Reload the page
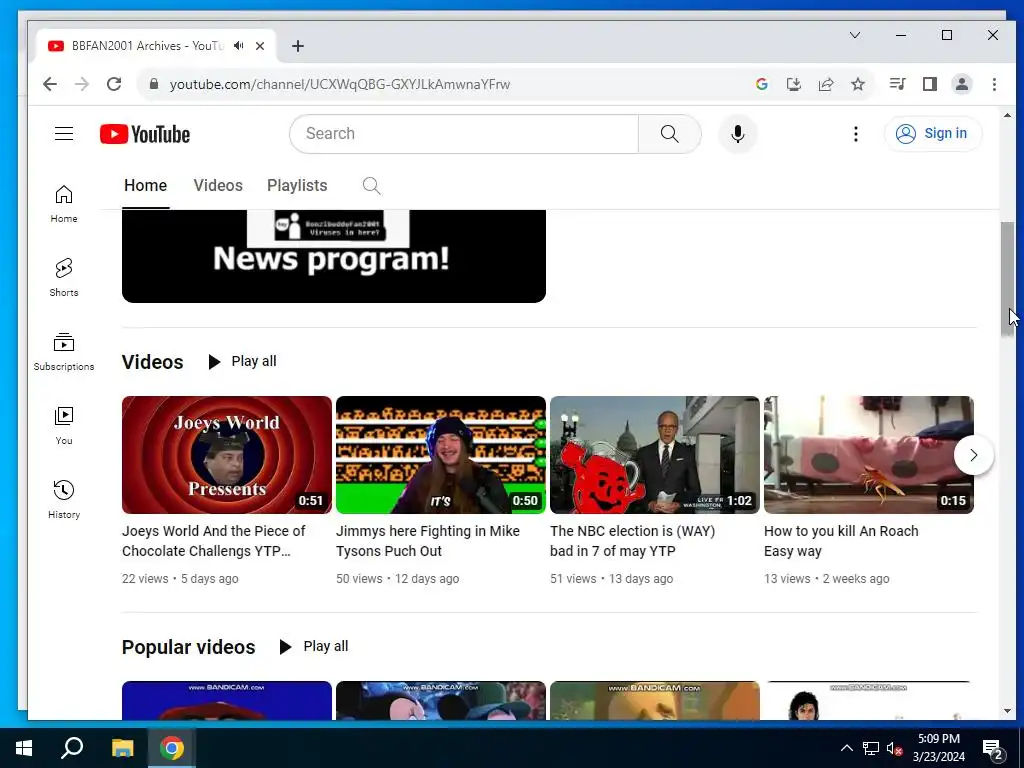Image resolution: width=1024 pixels, height=768 pixels. (x=114, y=84)
